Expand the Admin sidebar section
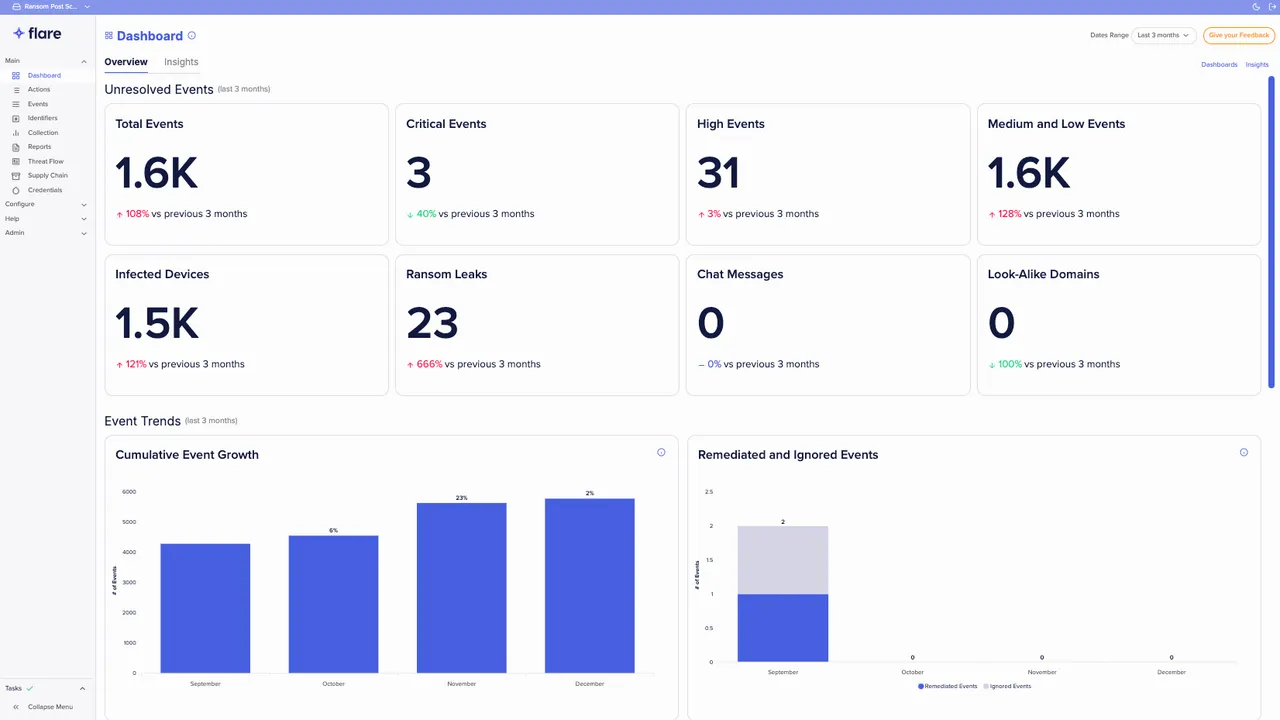The image size is (1280, 720). point(45,233)
